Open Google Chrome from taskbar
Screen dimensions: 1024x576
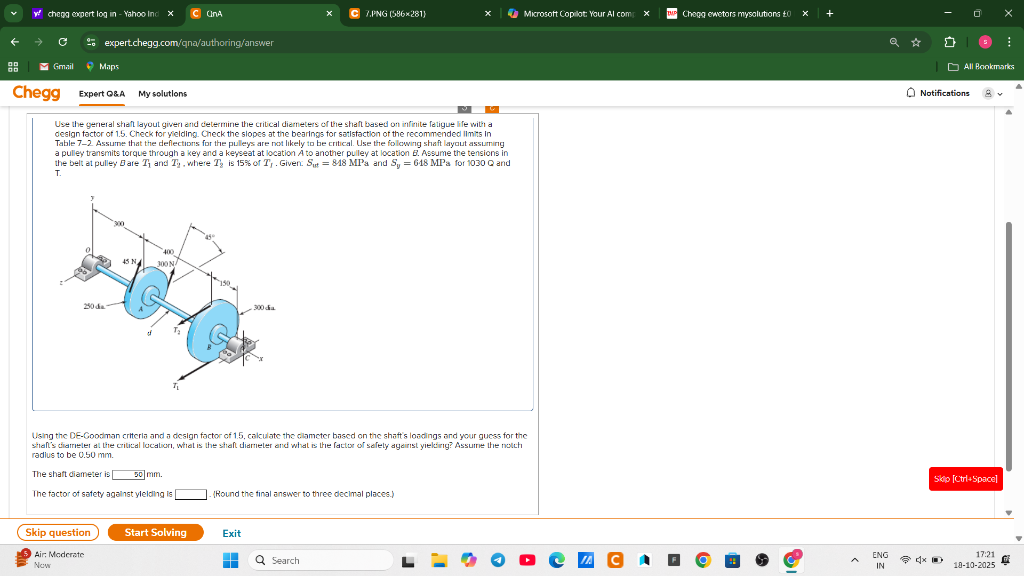[703, 560]
